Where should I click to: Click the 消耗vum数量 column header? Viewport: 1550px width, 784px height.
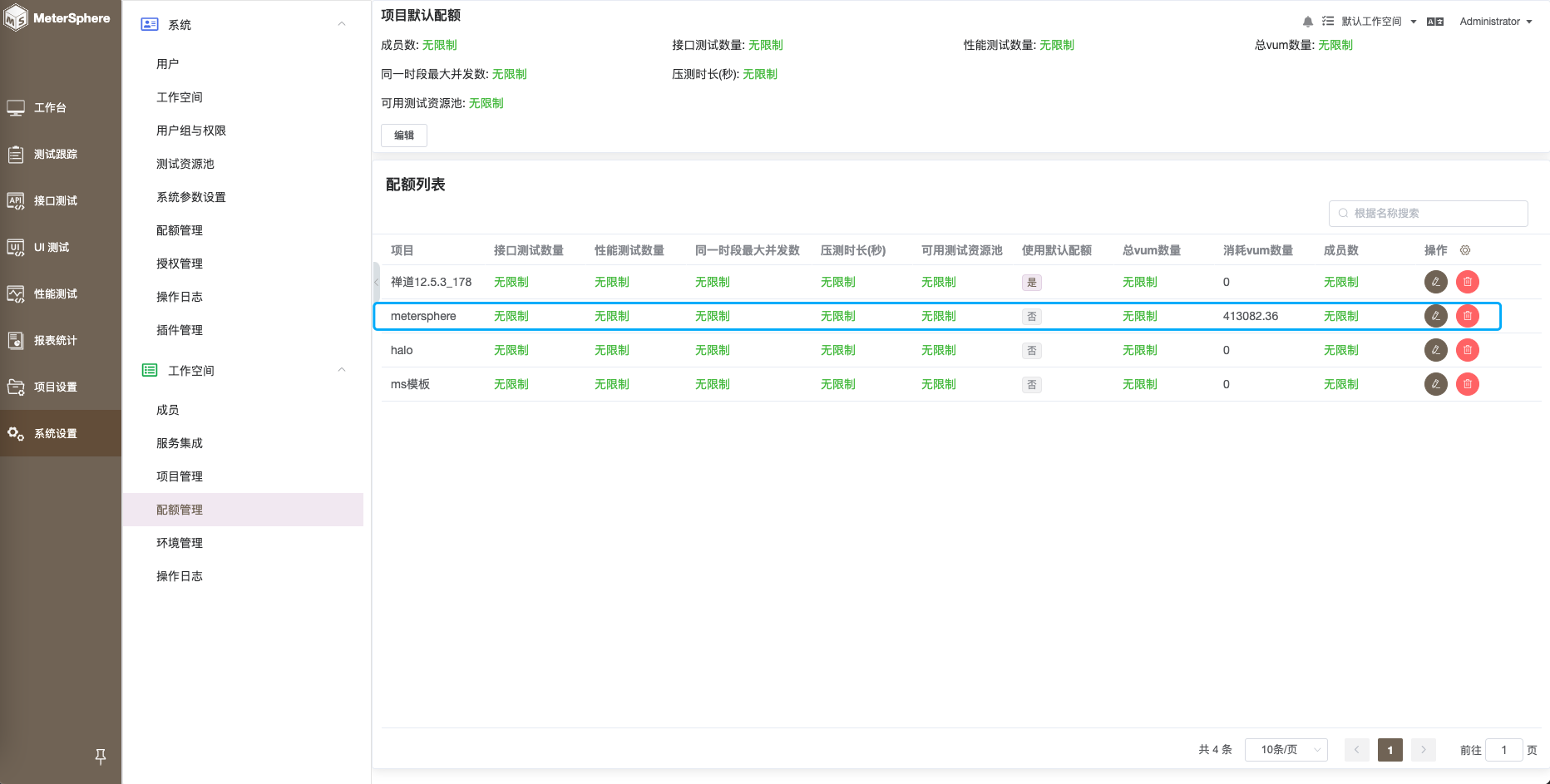[1258, 250]
